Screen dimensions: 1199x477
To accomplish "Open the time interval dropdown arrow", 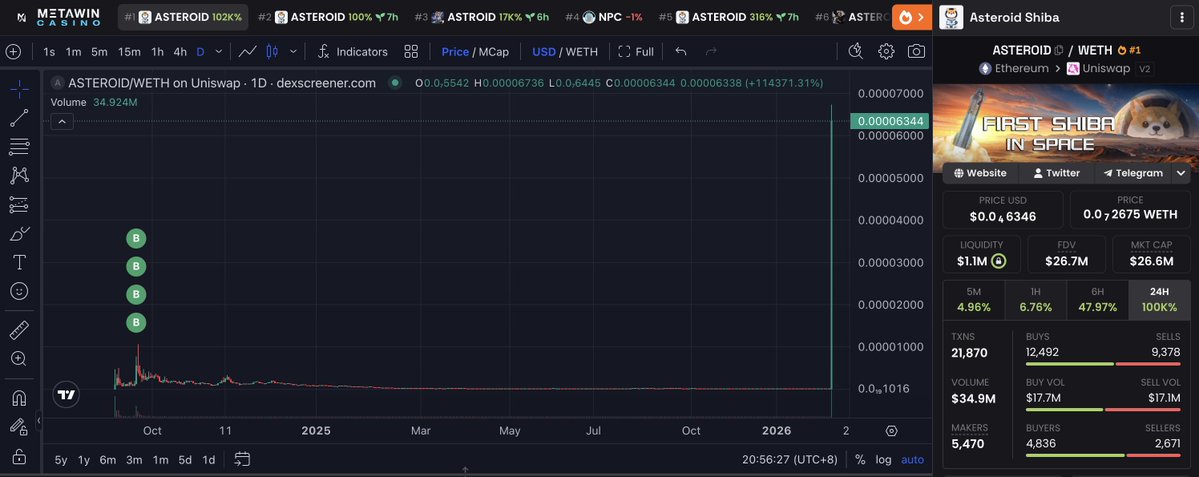I will coord(219,51).
